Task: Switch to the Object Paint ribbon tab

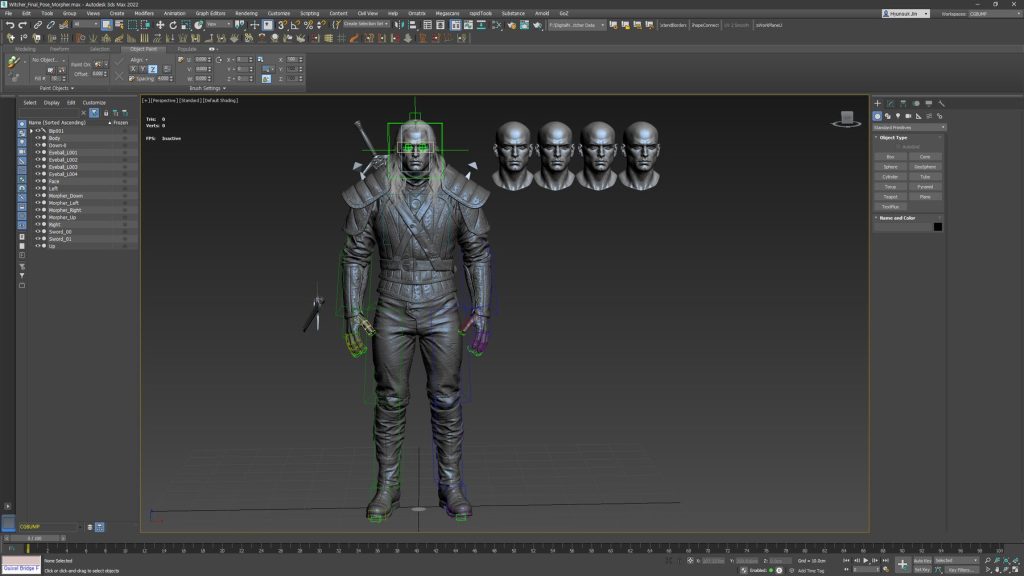Action: [143, 49]
